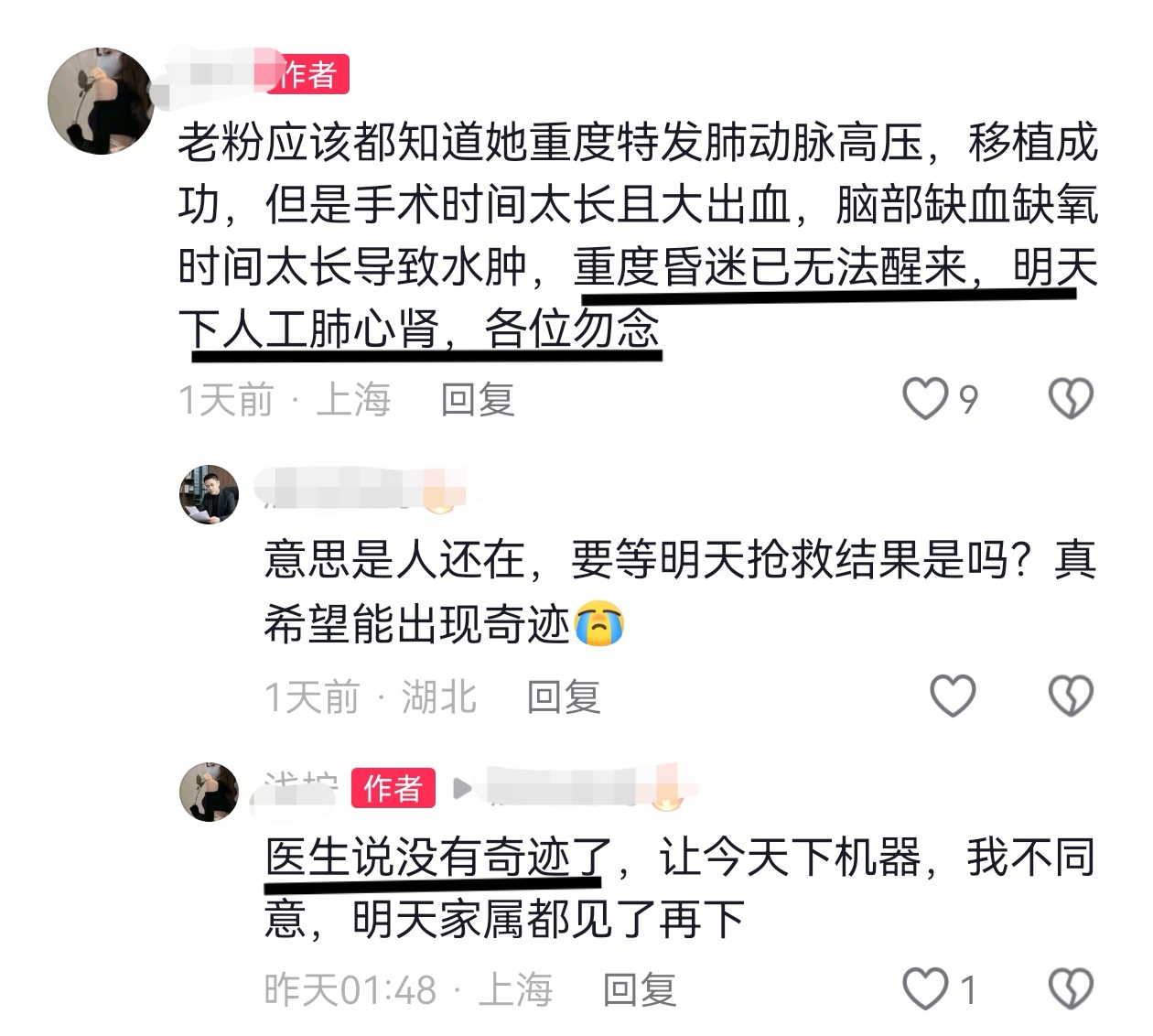Screen dimensions: 1153x1036
Task: Tap the like count 9 on top comment
Action: (968, 400)
